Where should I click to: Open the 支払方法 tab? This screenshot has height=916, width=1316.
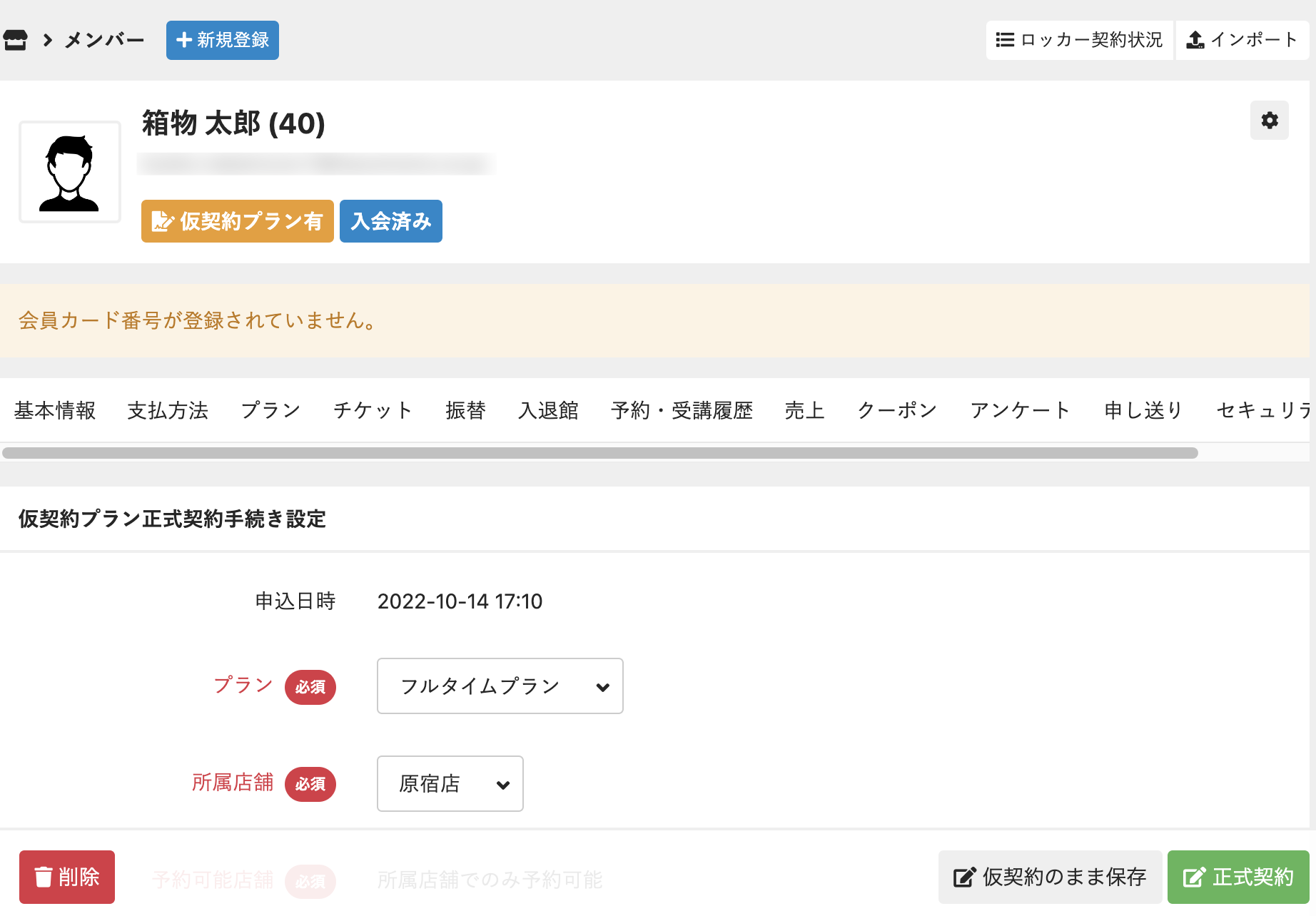(x=168, y=410)
